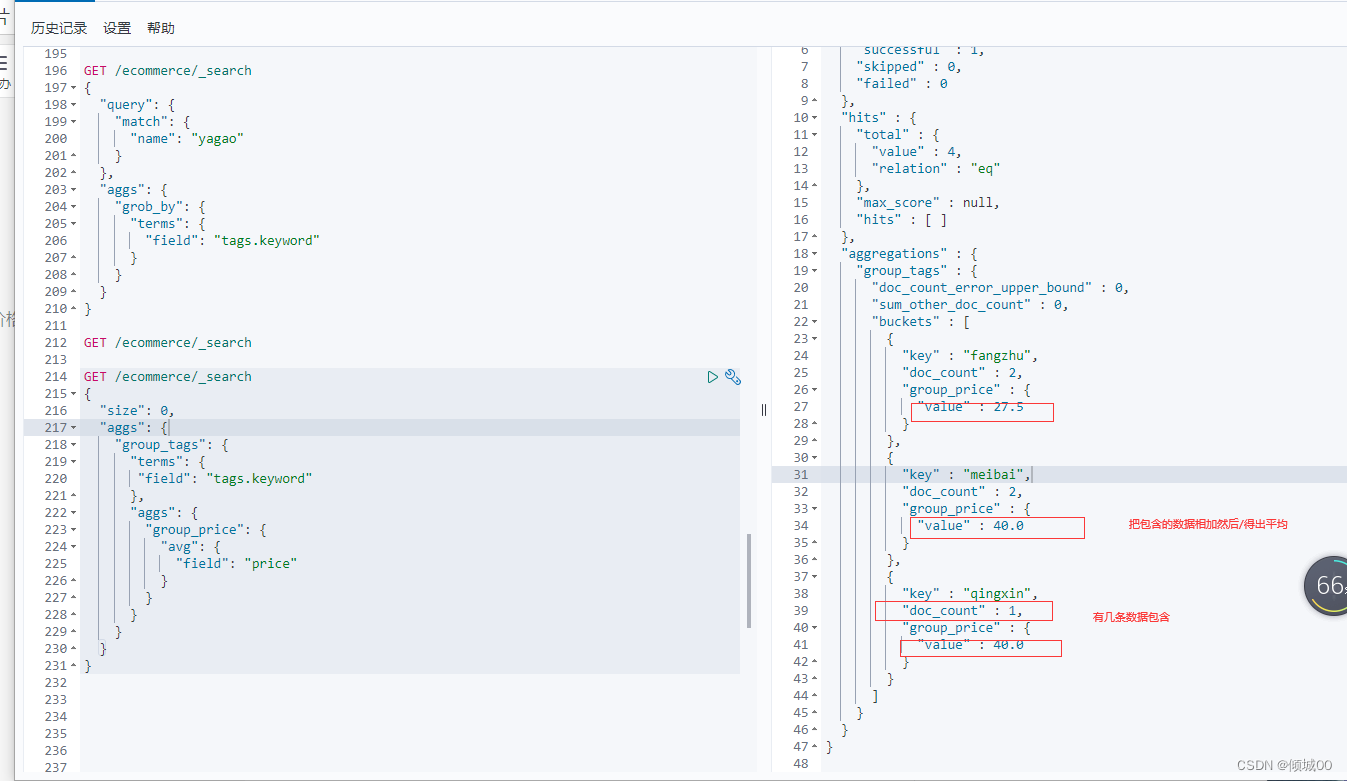Image resolution: width=1347 pixels, height=781 pixels.
Task: Click the GET /ecommerce/_search on line 196
Action: click(168, 71)
